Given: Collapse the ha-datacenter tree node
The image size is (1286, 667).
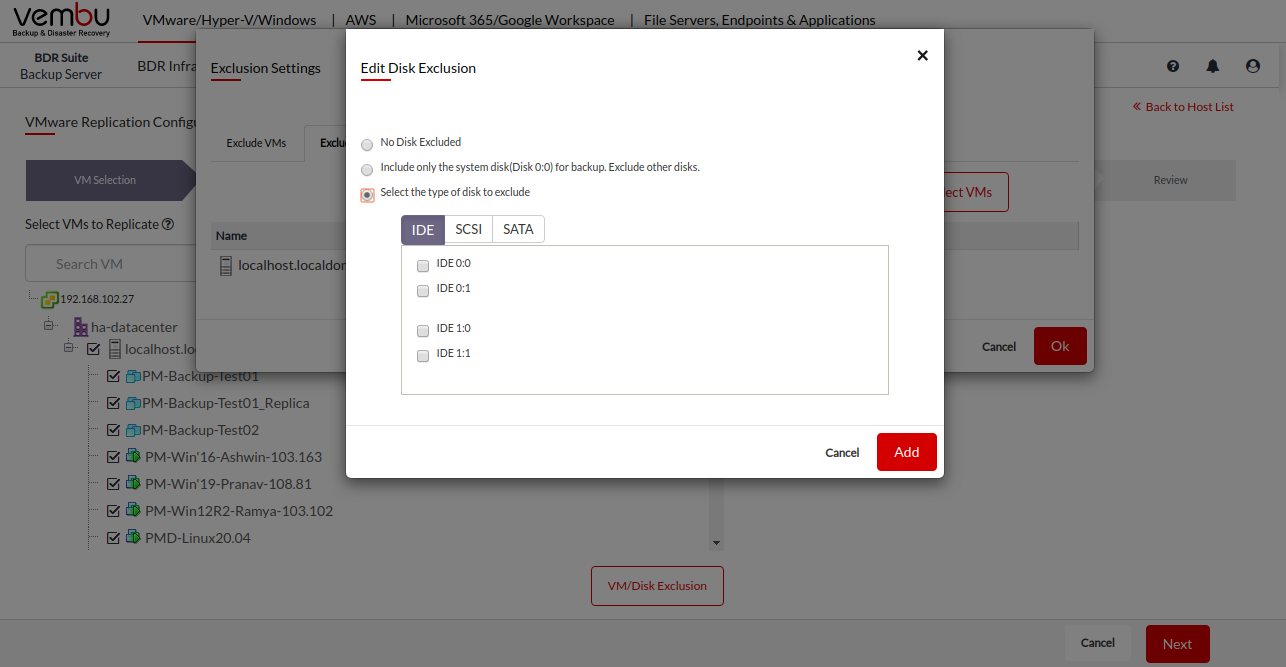Looking at the screenshot, I should pyautogui.click(x=48, y=326).
